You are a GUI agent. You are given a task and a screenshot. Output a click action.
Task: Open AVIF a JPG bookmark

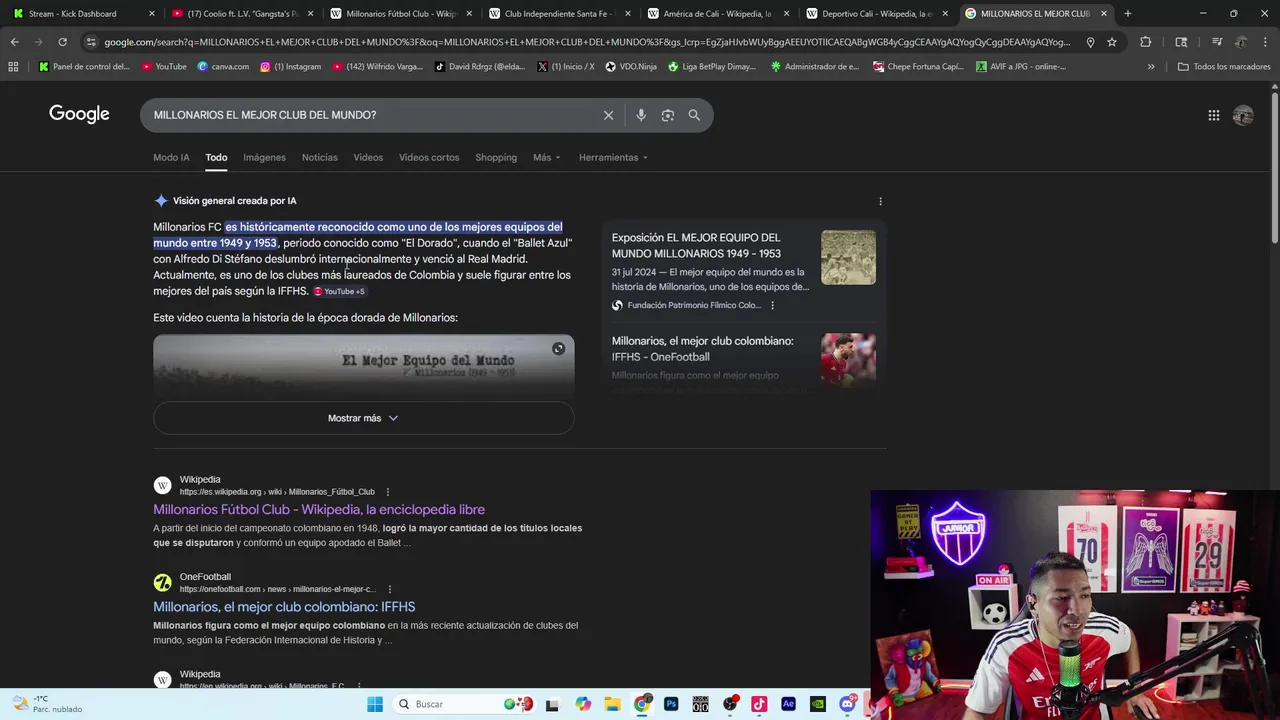tap(1021, 67)
